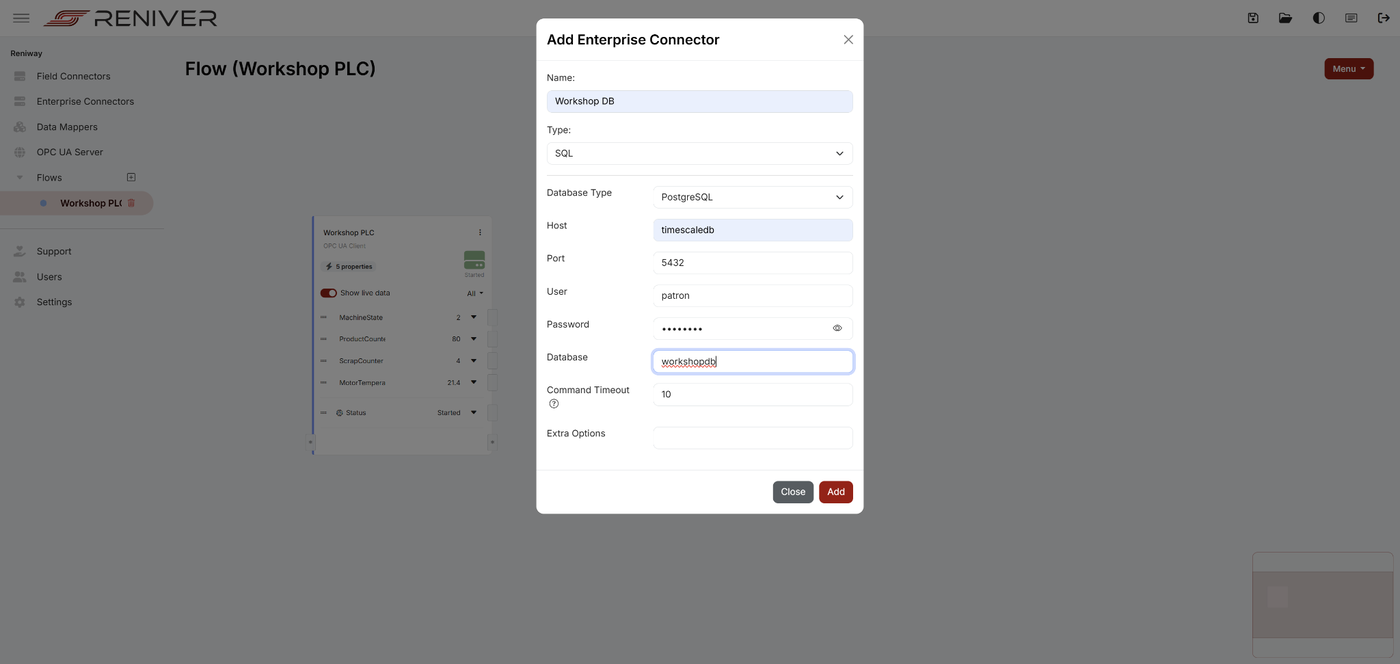This screenshot has width=1400, height=664.
Task: Open the Database Type dropdown showing PostgreSQL
Action: pos(752,196)
